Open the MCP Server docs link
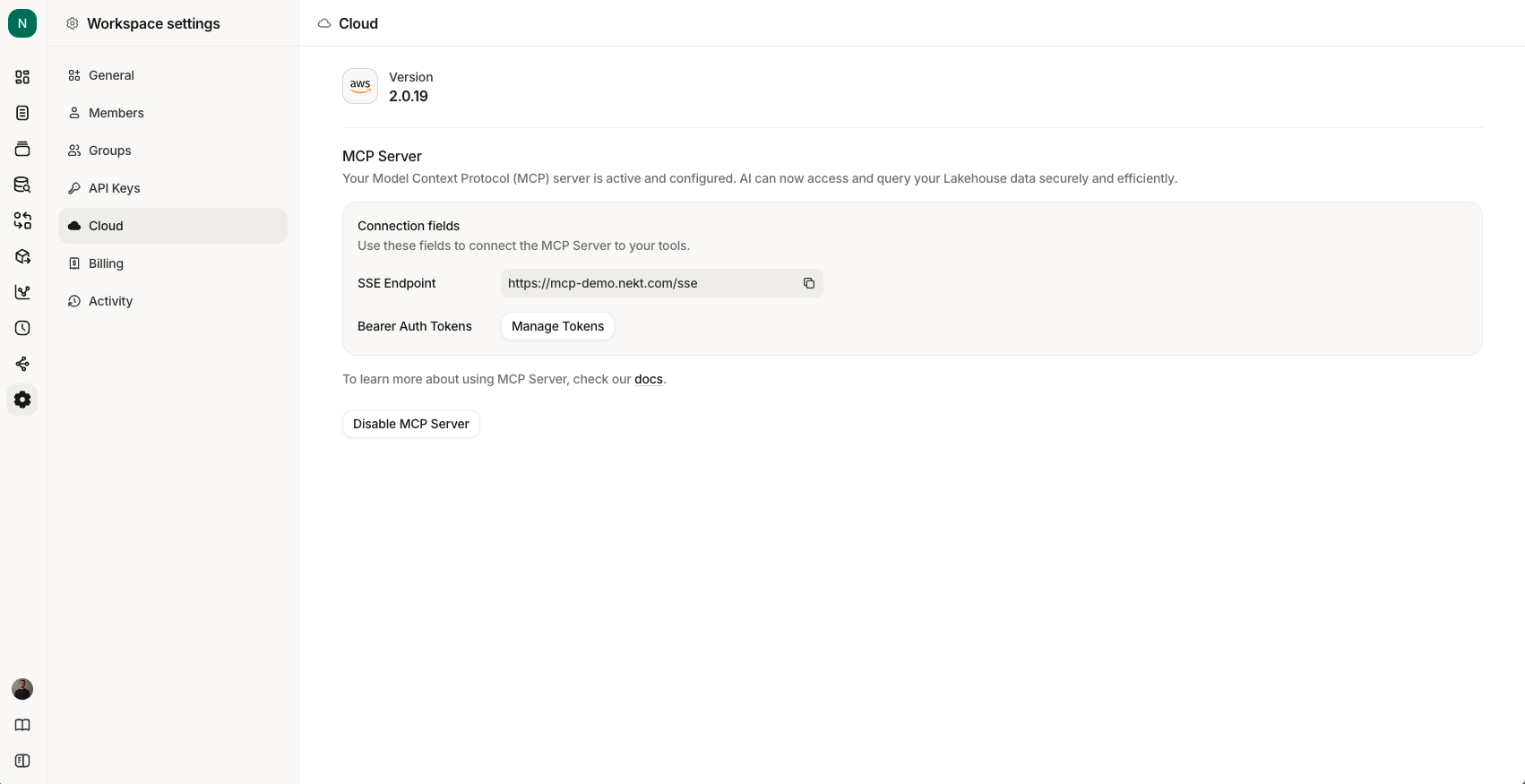This screenshot has width=1525, height=784. pos(649,379)
